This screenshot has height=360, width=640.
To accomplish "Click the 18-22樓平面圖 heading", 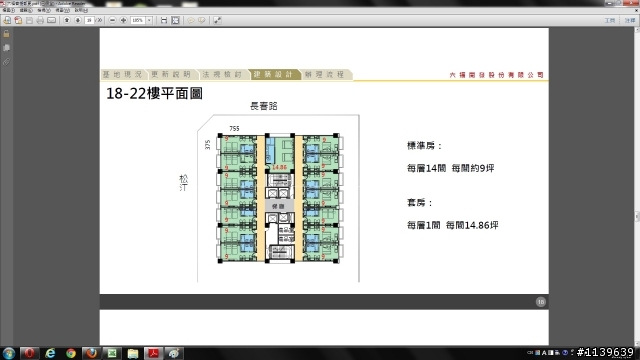I will pos(154,93).
